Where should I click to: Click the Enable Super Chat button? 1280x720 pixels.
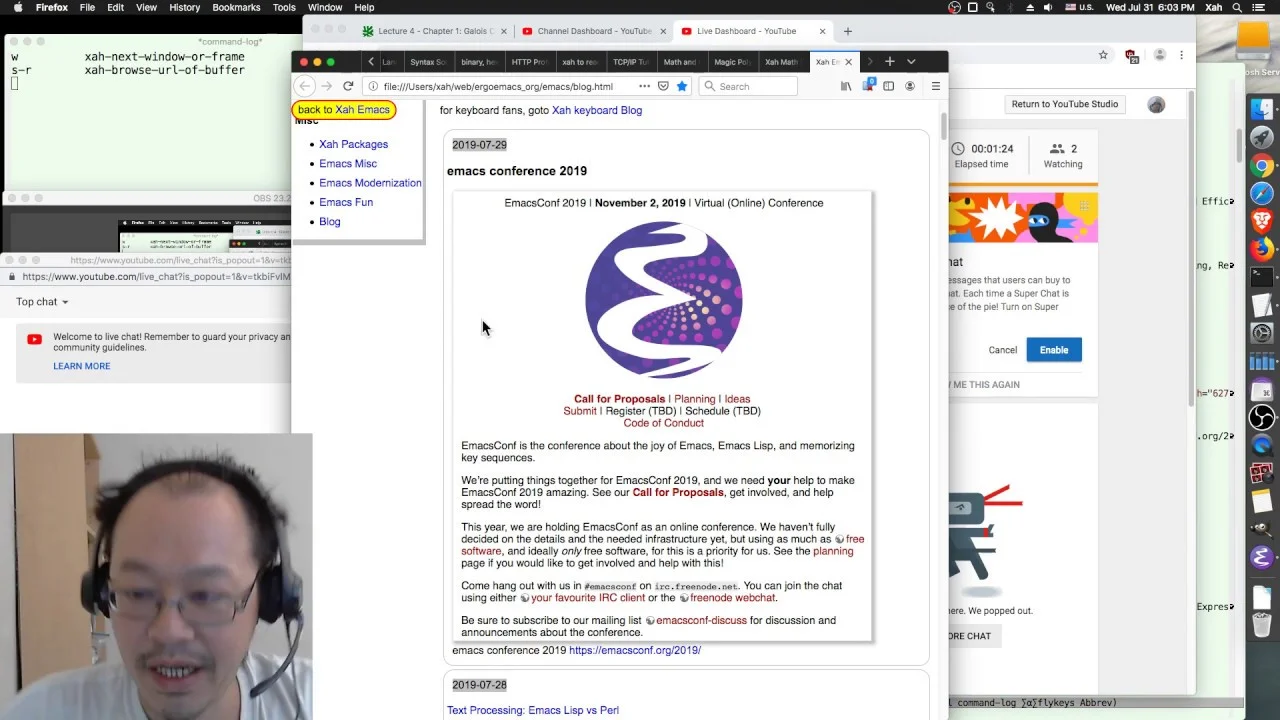click(1054, 350)
